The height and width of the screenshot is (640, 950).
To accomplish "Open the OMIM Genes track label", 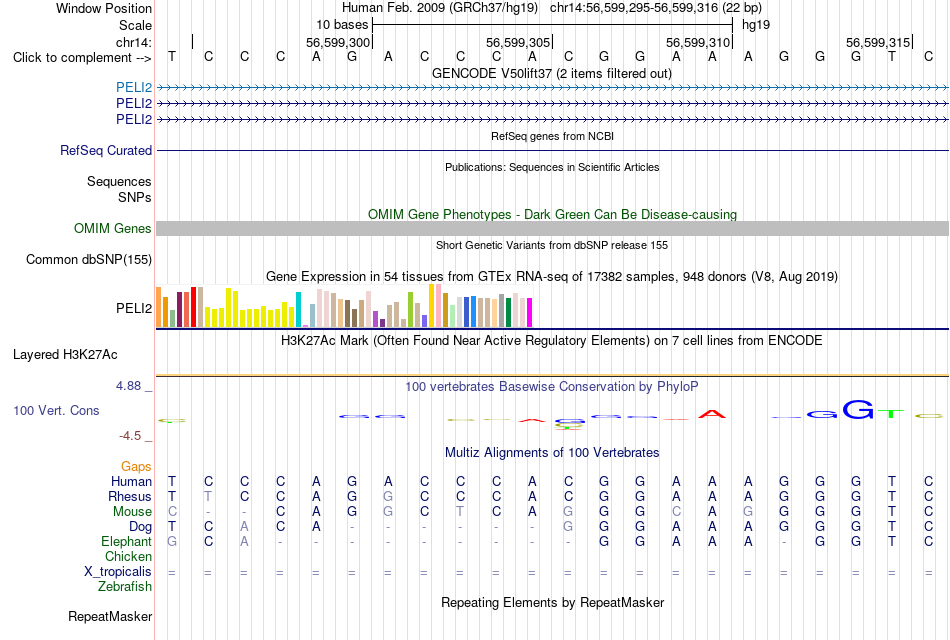I will pos(113,228).
